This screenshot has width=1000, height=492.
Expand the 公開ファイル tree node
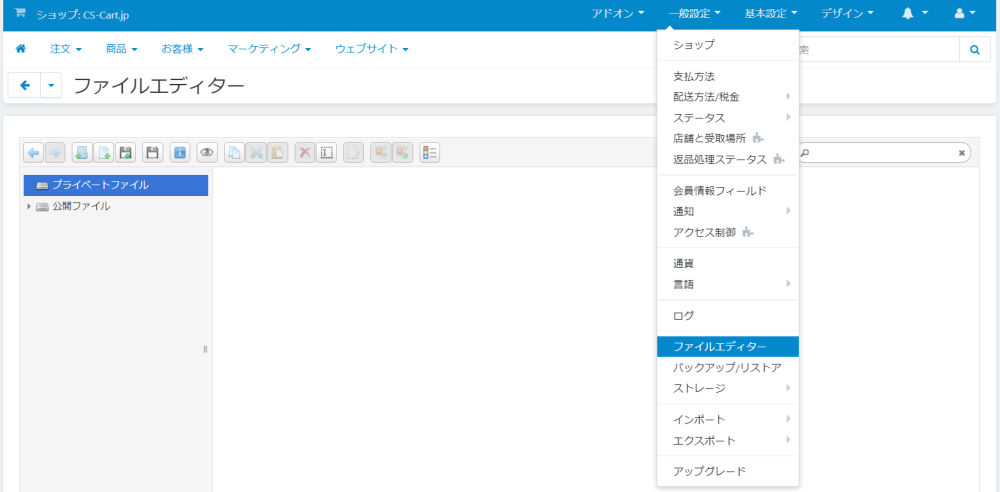tap(29, 207)
